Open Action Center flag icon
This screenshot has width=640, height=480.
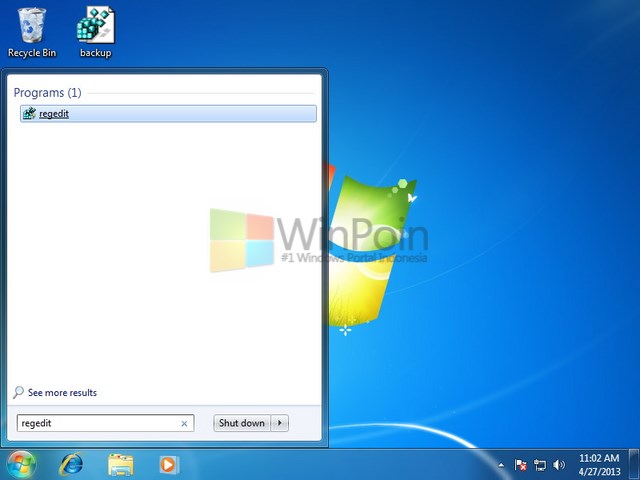point(520,465)
